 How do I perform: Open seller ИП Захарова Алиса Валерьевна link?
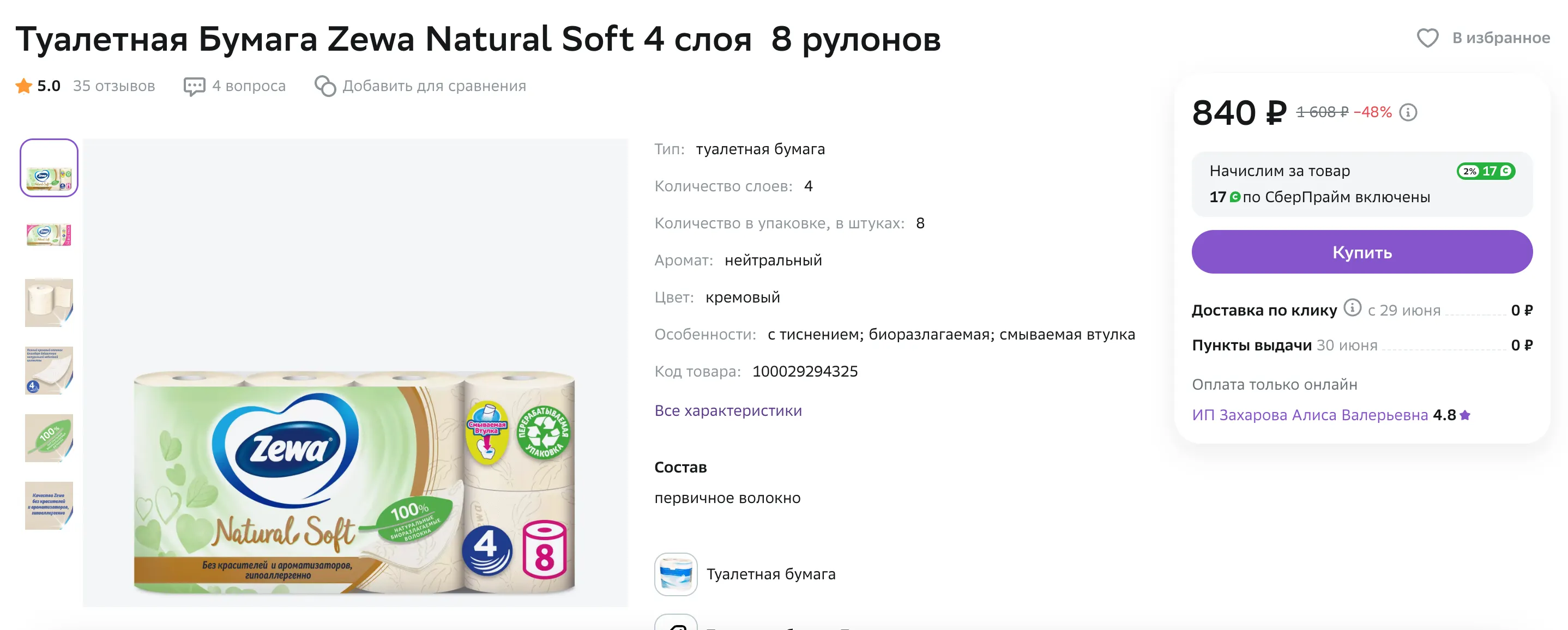pyautogui.click(x=1310, y=415)
